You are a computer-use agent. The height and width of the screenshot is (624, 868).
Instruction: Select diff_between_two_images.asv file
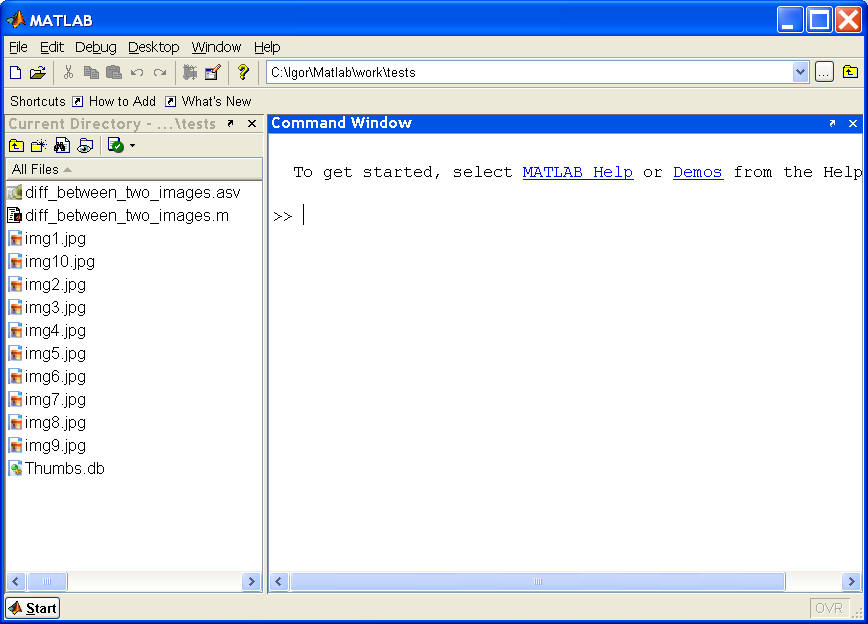click(133, 193)
